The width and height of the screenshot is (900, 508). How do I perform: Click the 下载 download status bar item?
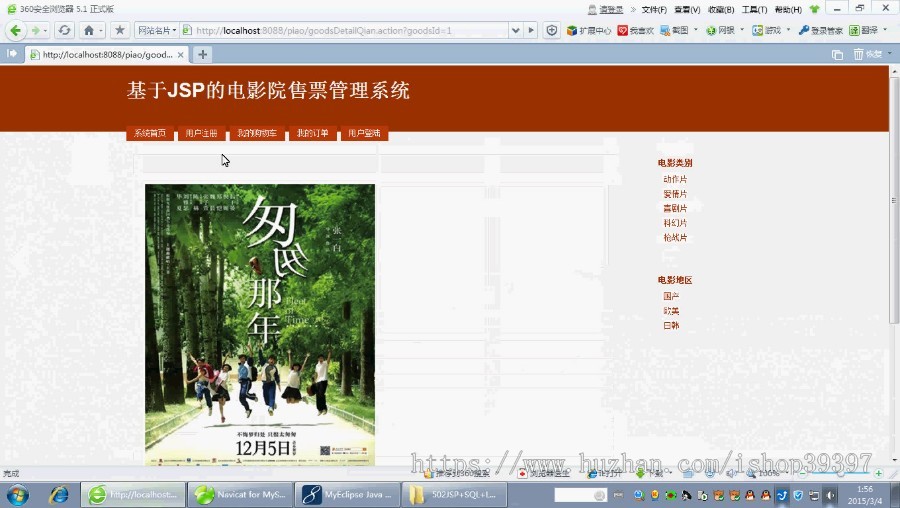point(650,474)
